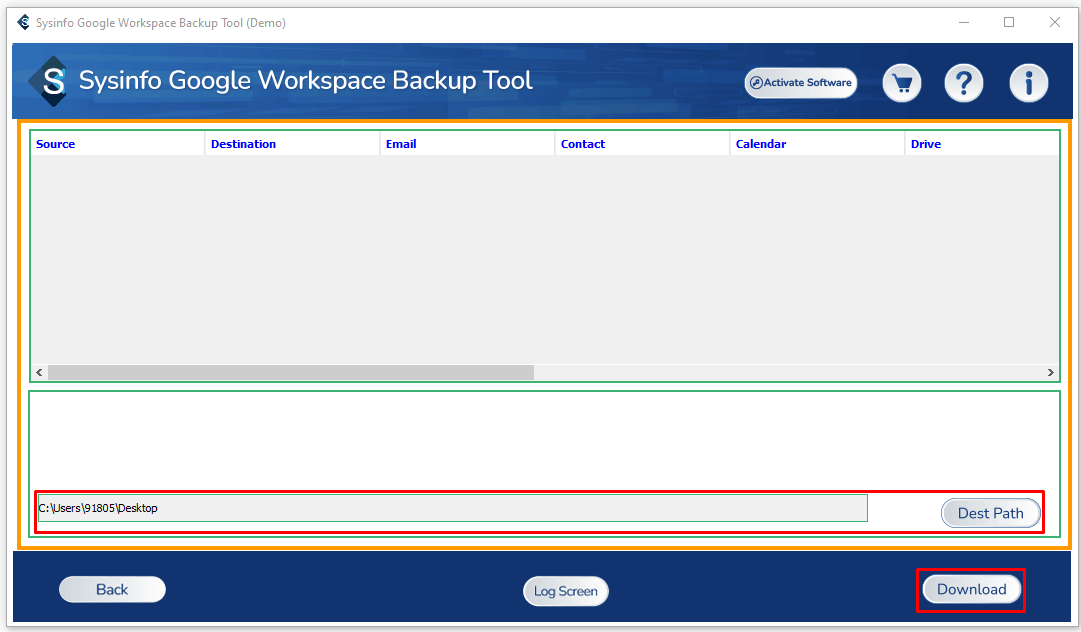Start backup with Download button
This screenshot has width=1081, height=632.
[971, 589]
